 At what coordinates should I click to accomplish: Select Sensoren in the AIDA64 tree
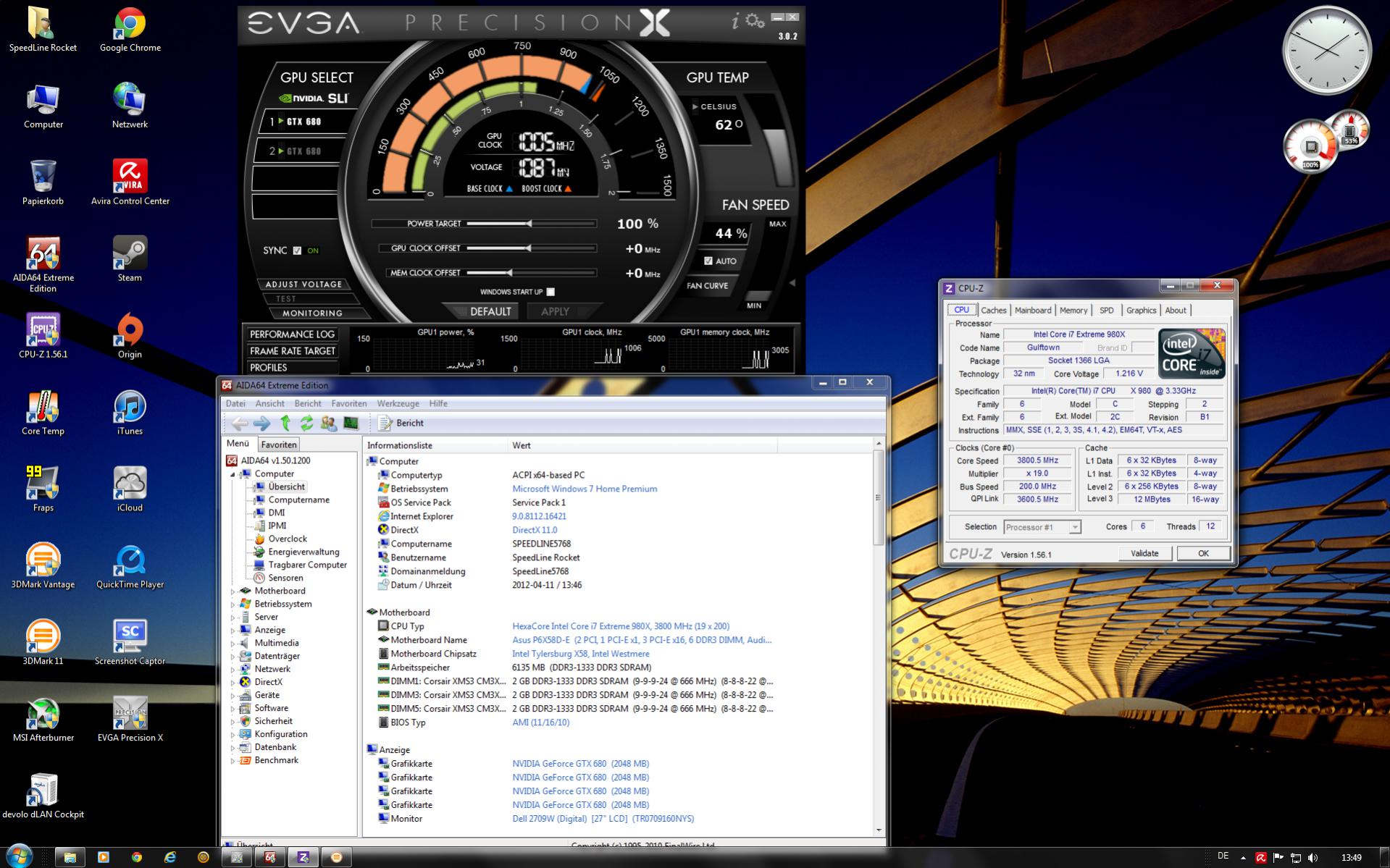coord(285,578)
